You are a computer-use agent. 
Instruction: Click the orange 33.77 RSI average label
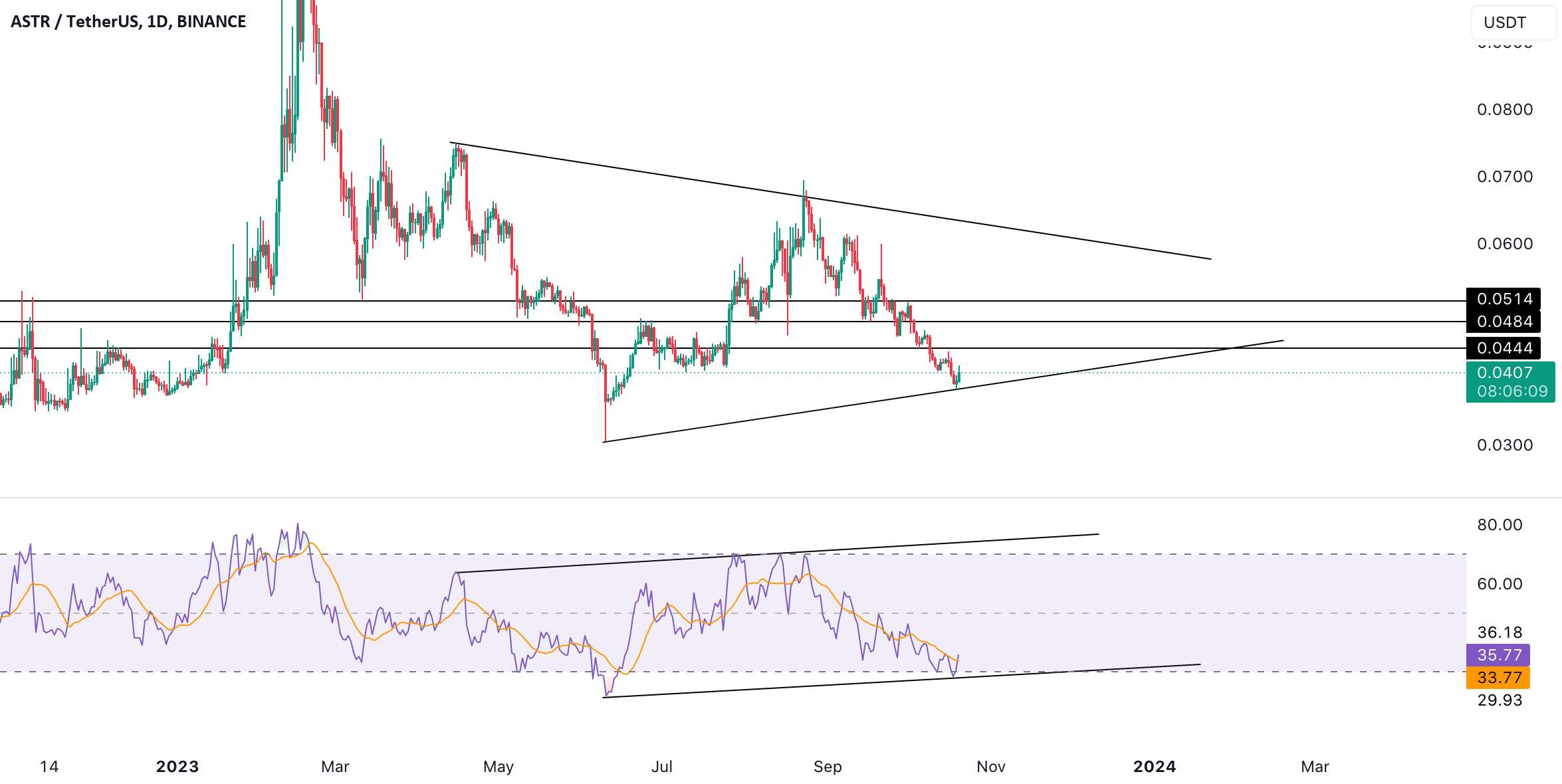(x=1498, y=678)
